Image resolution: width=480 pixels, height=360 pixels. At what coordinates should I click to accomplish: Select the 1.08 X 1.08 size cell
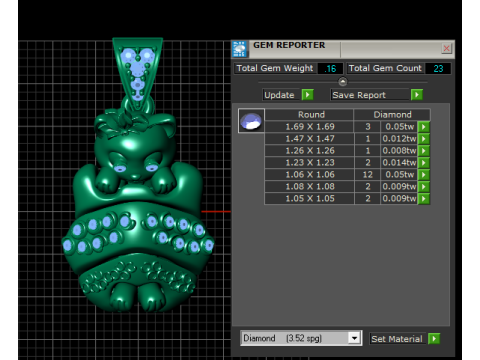coord(310,187)
